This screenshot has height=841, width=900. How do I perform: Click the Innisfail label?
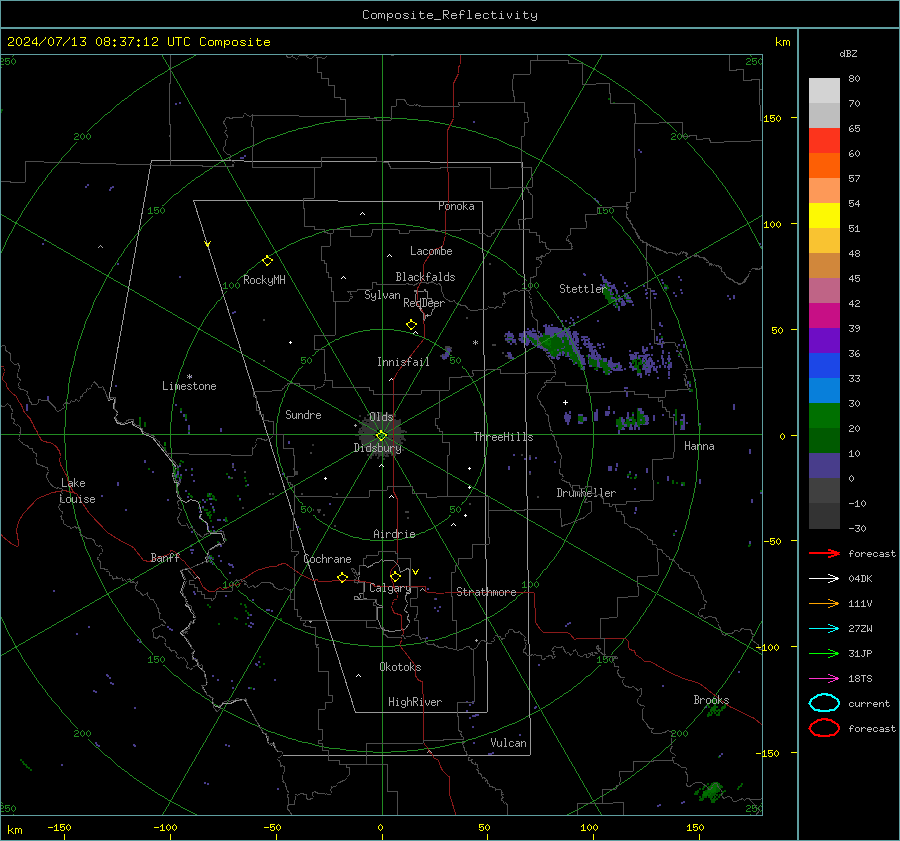403,362
